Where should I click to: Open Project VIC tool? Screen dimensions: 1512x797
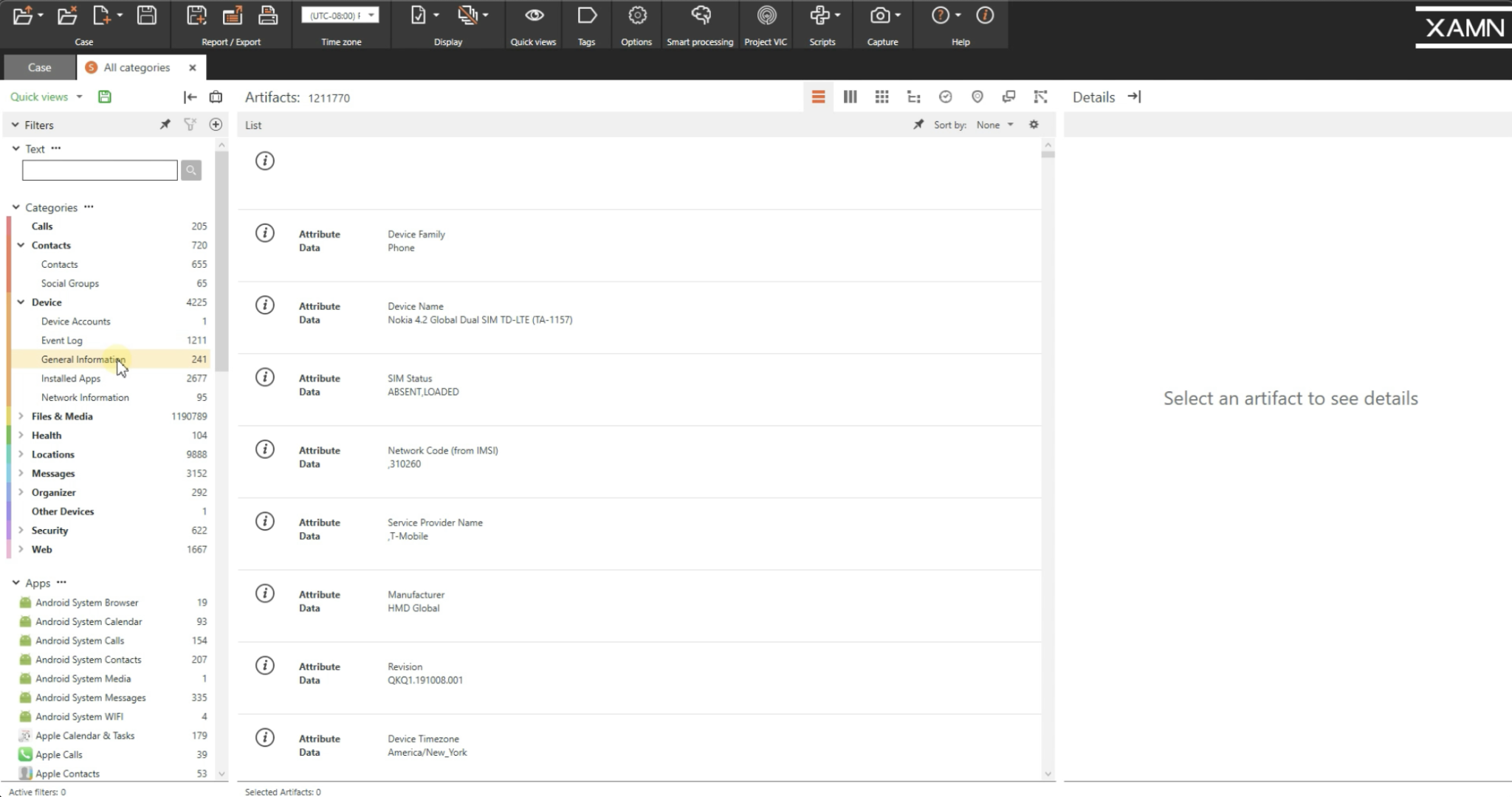pos(766,16)
